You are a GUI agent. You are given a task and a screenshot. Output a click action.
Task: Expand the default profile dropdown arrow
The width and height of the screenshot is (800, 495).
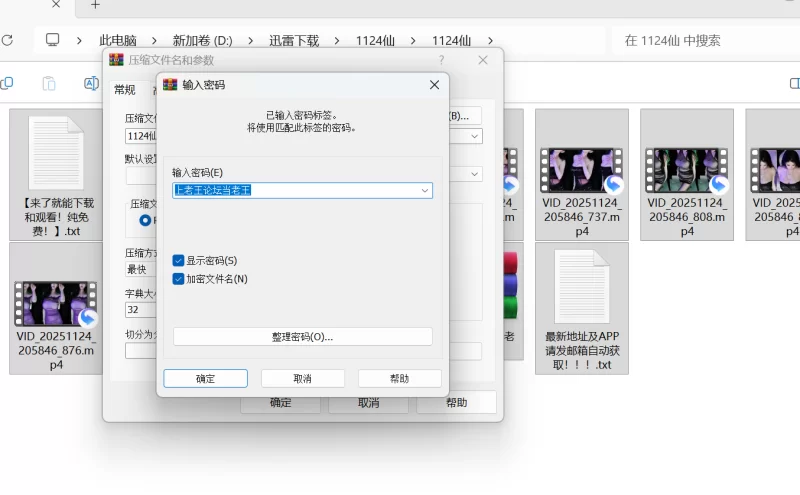tap(474, 174)
